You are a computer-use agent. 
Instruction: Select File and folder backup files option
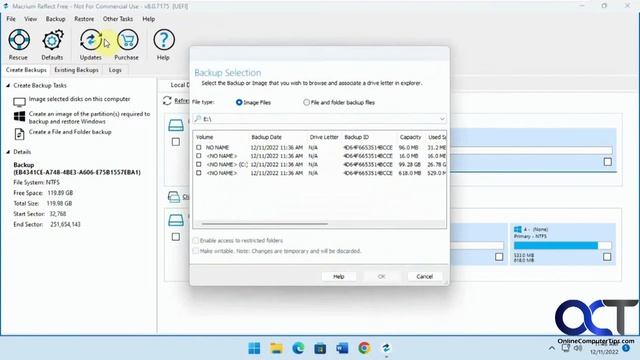click(306, 102)
